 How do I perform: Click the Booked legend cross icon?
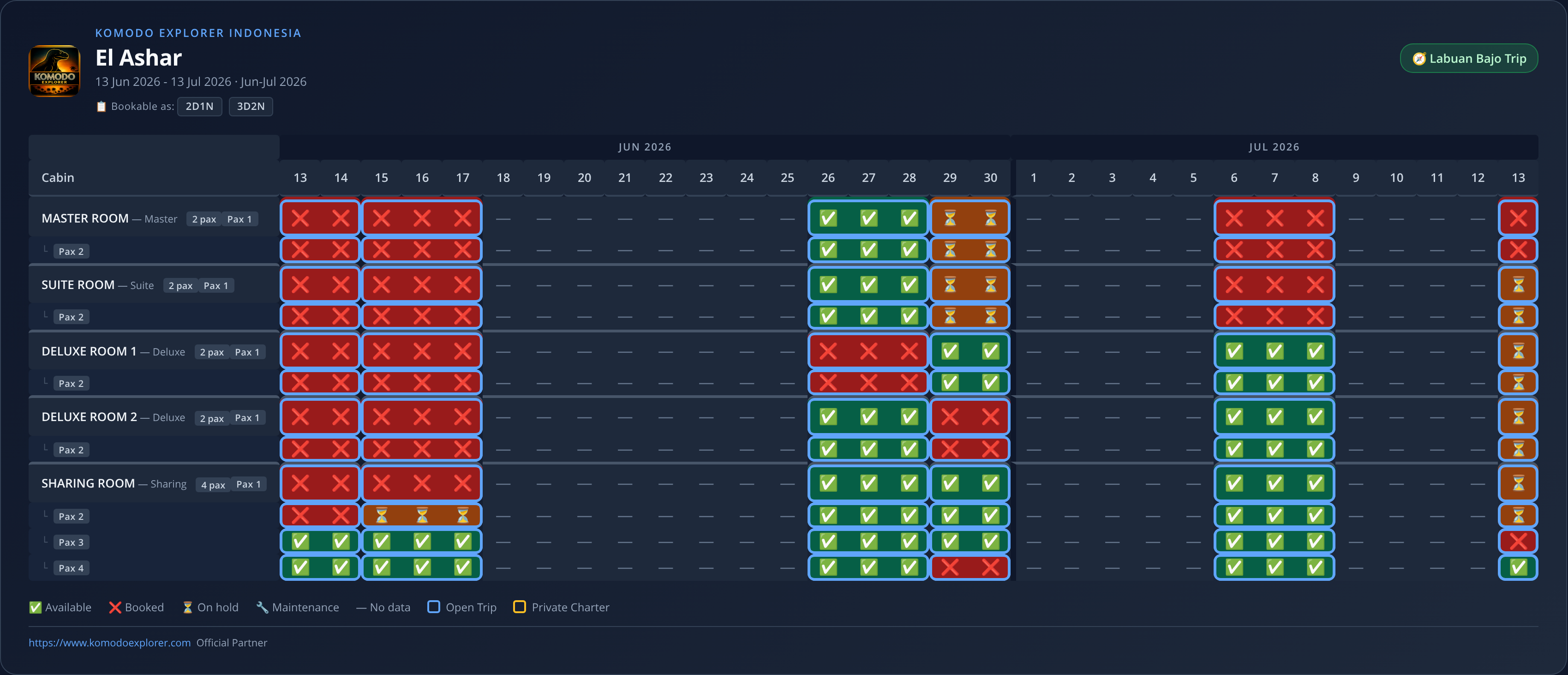click(115, 608)
